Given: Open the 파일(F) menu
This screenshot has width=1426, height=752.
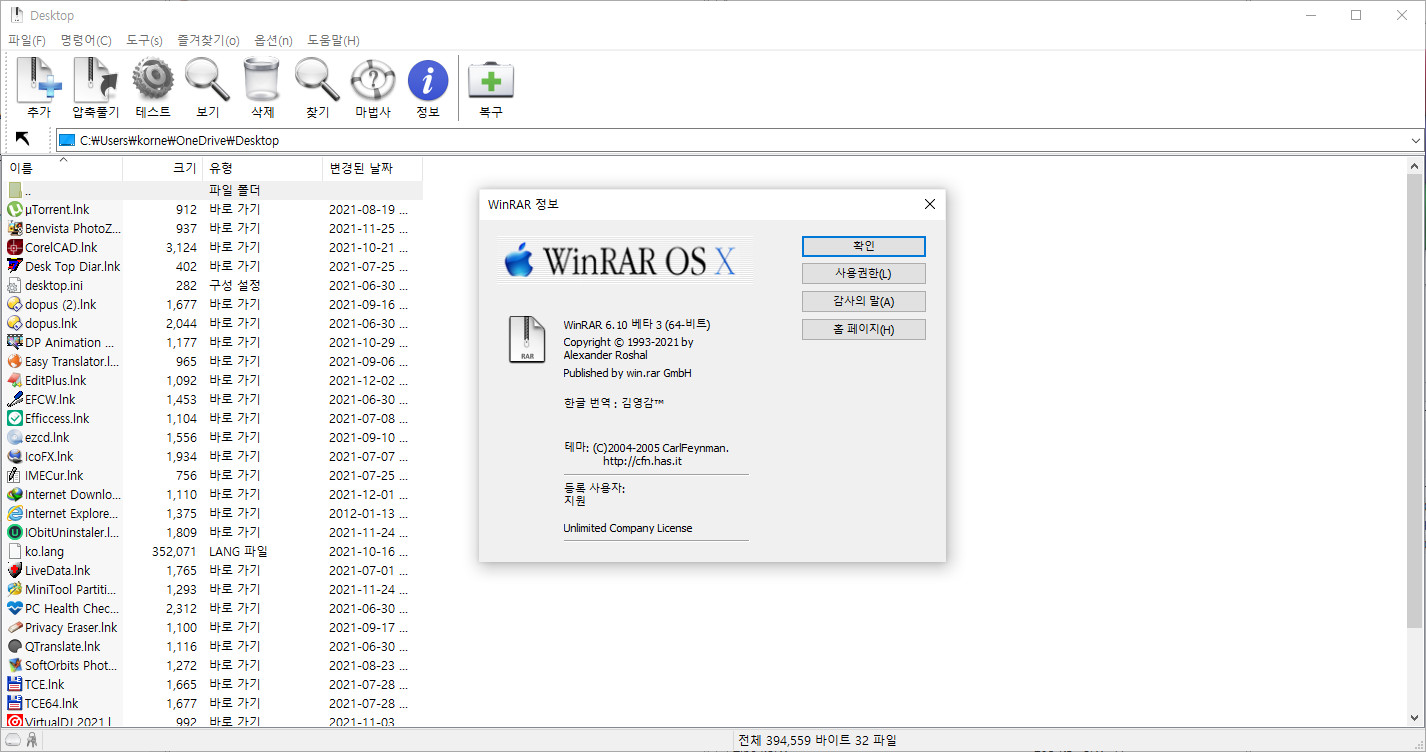Looking at the screenshot, I should click(27, 40).
